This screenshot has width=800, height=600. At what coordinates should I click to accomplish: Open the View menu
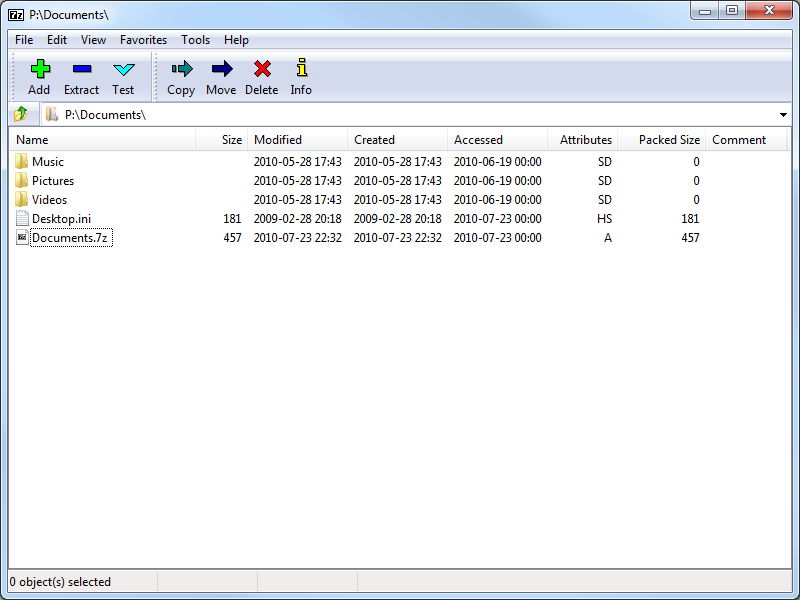point(93,40)
